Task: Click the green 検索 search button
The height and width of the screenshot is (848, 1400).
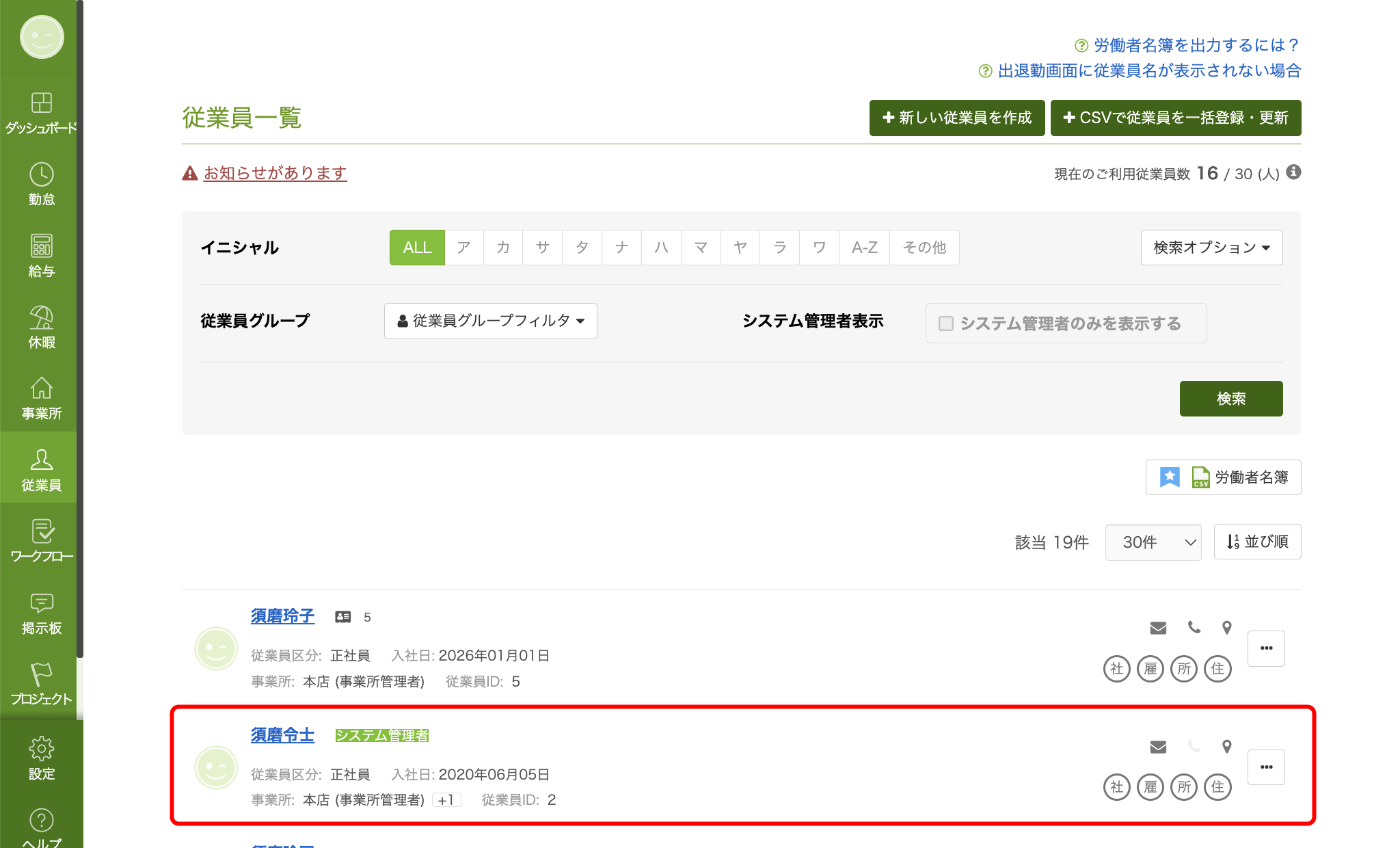Action: (x=1231, y=399)
